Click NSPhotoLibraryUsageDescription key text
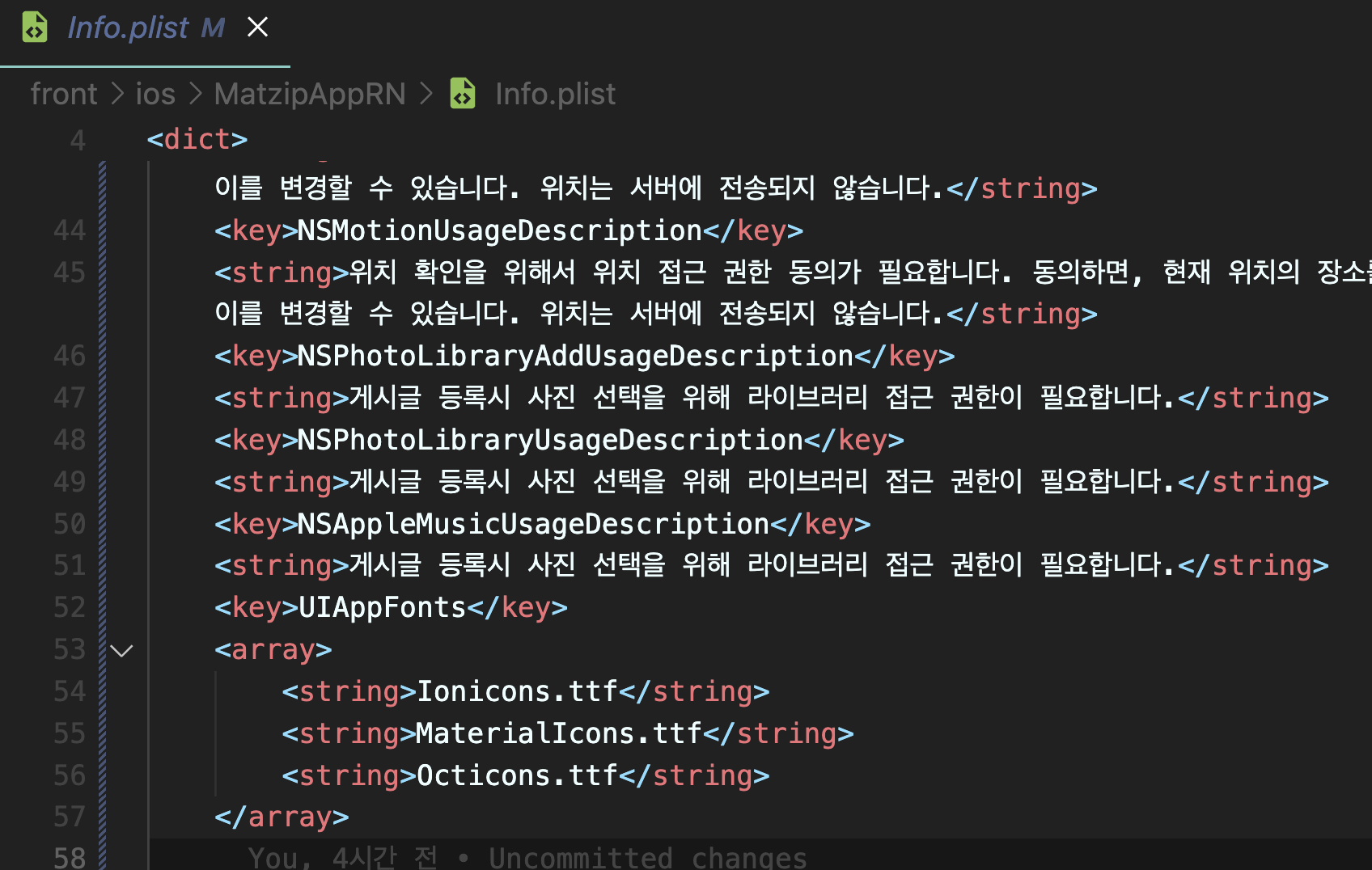The width and height of the screenshot is (1372, 870). pyautogui.click(x=550, y=440)
